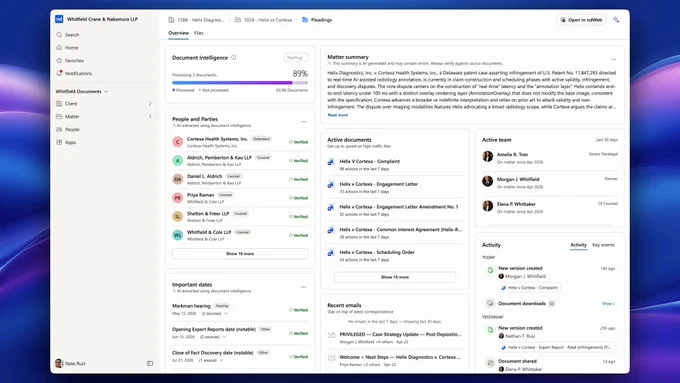This screenshot has height=383, width=680.
Task: Click 89% processing value
Action: 300,74
